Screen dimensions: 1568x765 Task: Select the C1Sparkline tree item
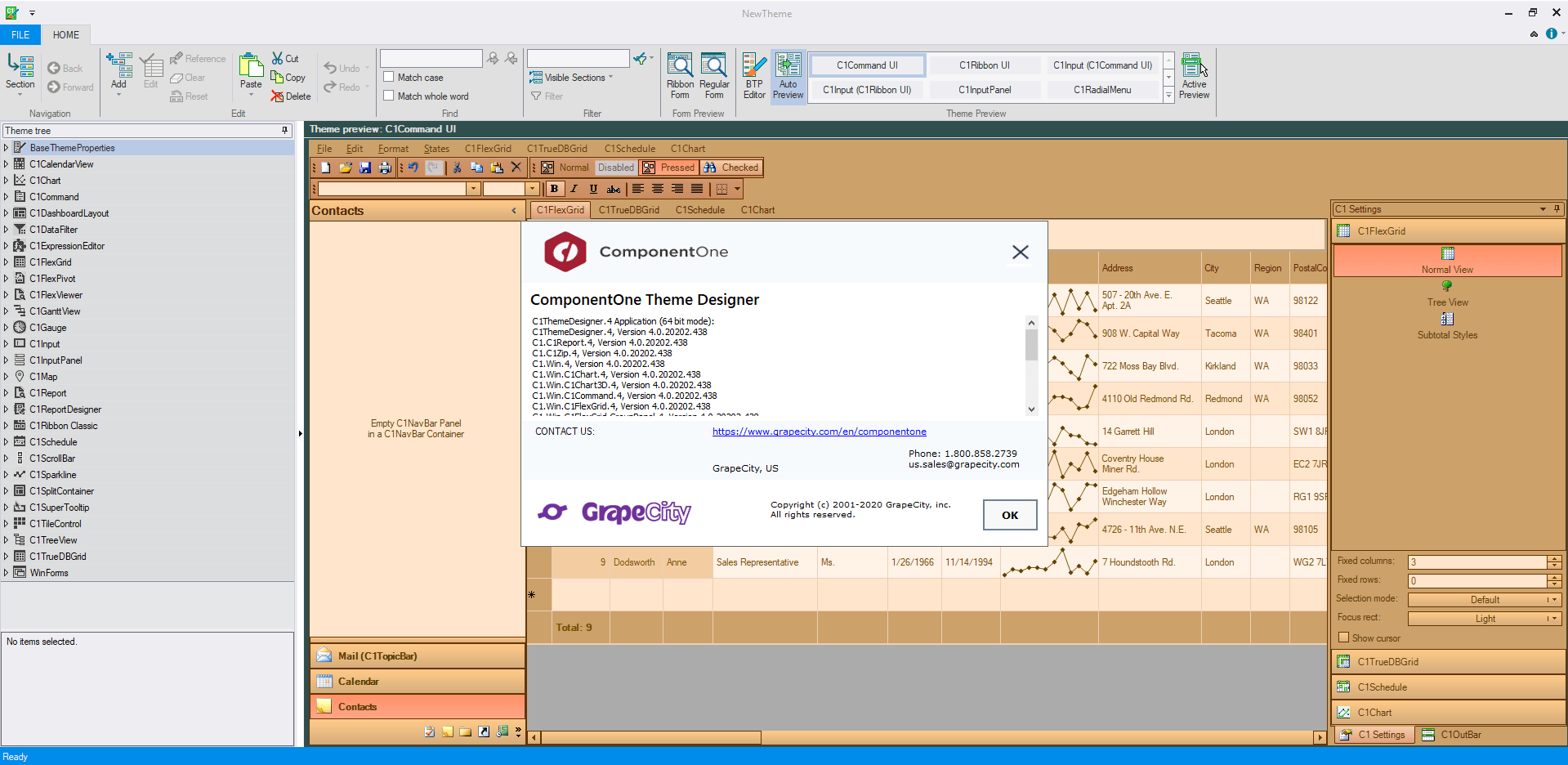click(53, 475)
